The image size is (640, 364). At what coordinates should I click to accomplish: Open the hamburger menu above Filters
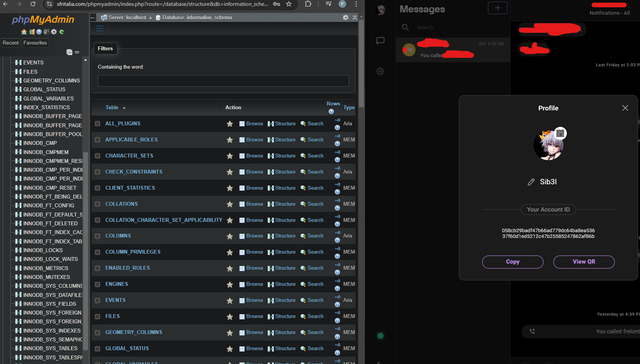coord(100,29)
